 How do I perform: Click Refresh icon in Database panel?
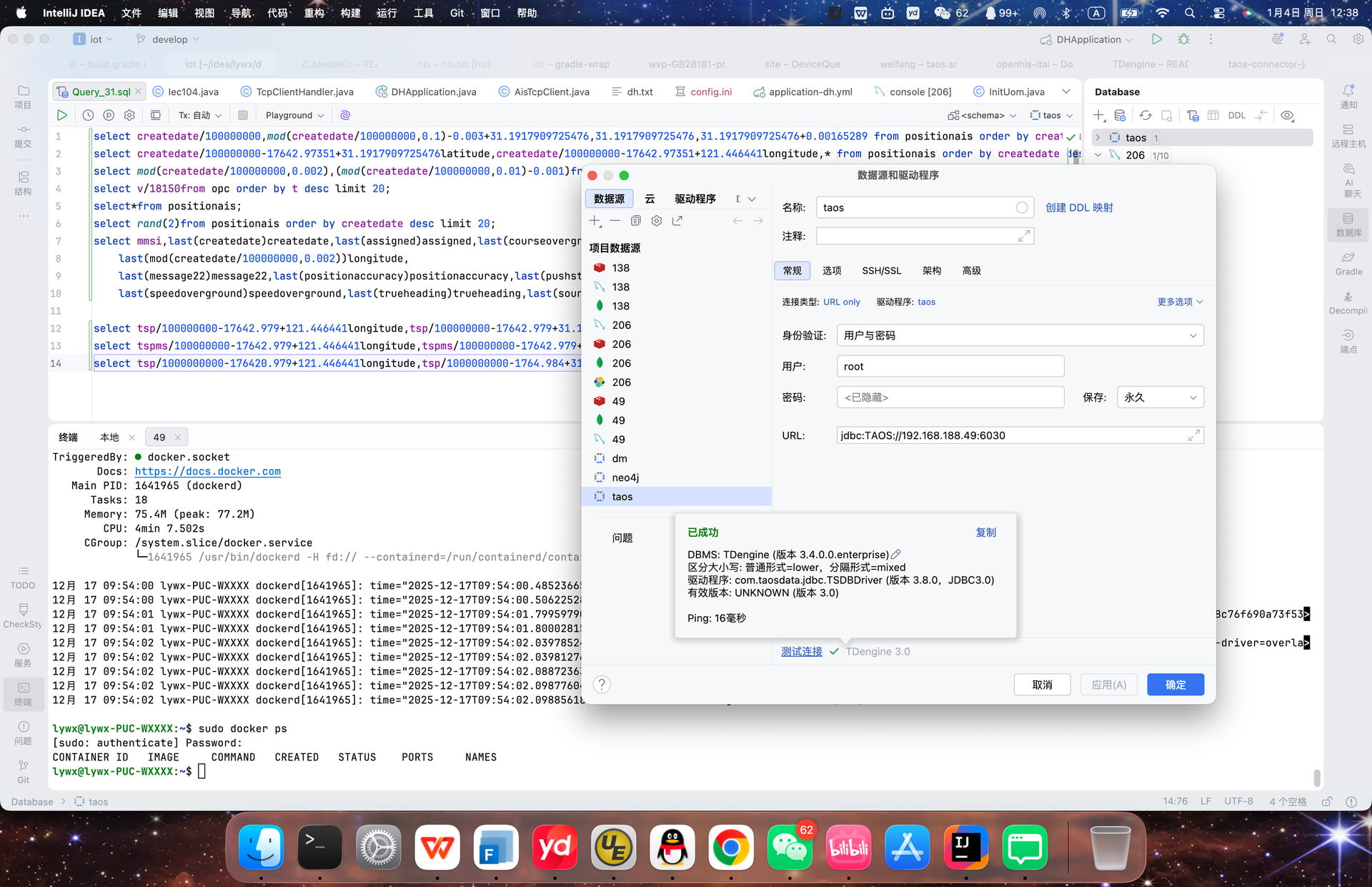[1145, 115]
